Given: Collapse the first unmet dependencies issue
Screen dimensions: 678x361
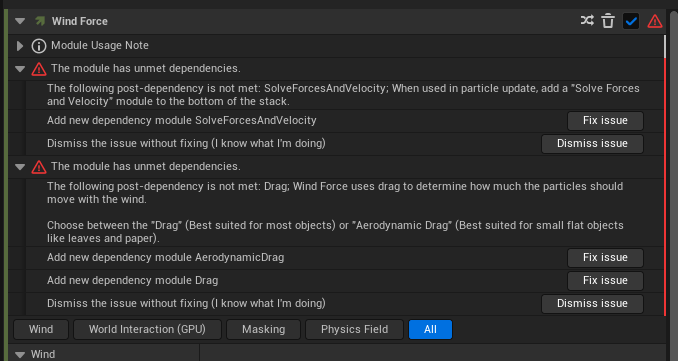Looking at the screenshot, I should click(x=20, y=69).
